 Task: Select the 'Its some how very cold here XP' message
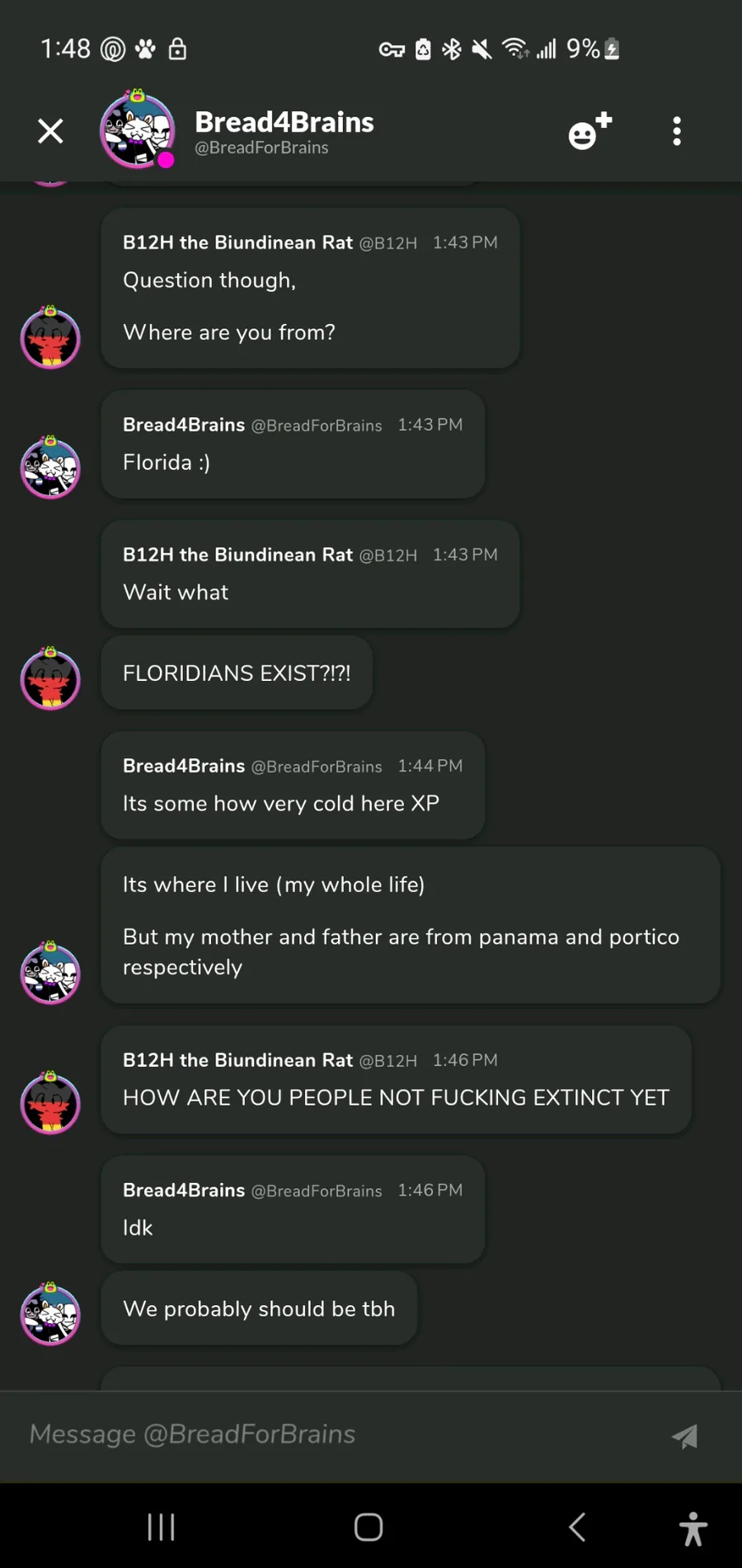(x=293, y=785)
